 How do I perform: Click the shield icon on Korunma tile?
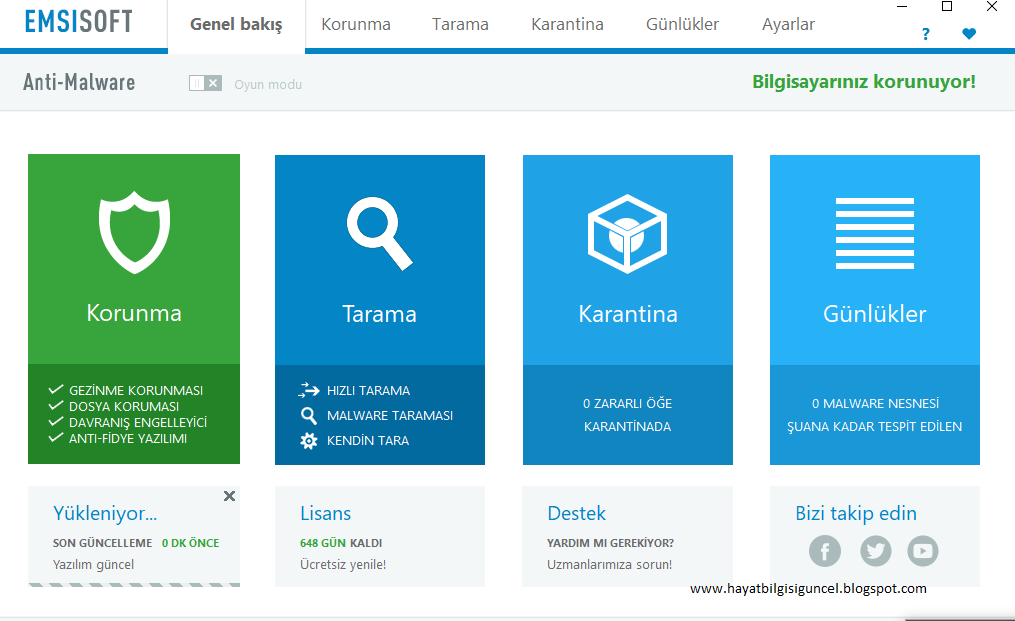[134, 234]
